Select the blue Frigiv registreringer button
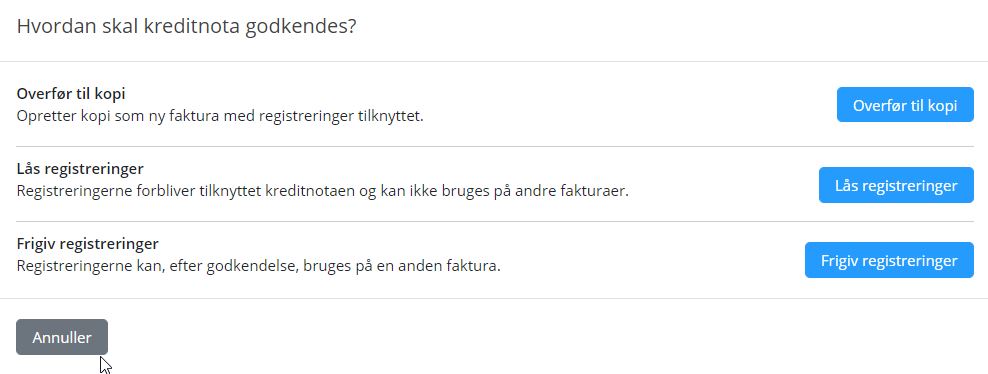The width and height of the screenshot is (988, 374). pos(889,260)
